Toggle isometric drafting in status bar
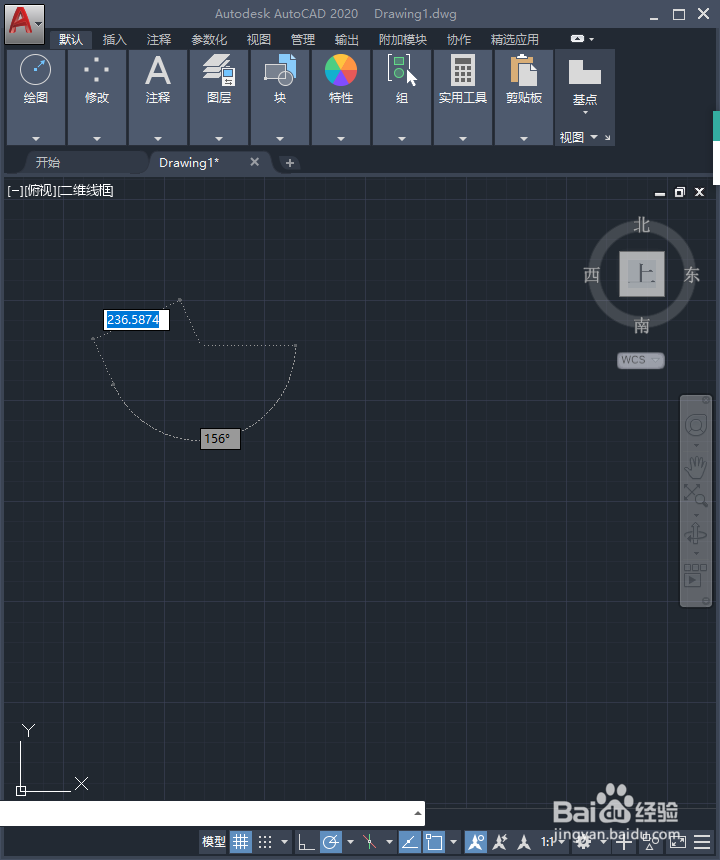Screen dimensions: 720x860 pyautogui.click(x=369, y=841)
